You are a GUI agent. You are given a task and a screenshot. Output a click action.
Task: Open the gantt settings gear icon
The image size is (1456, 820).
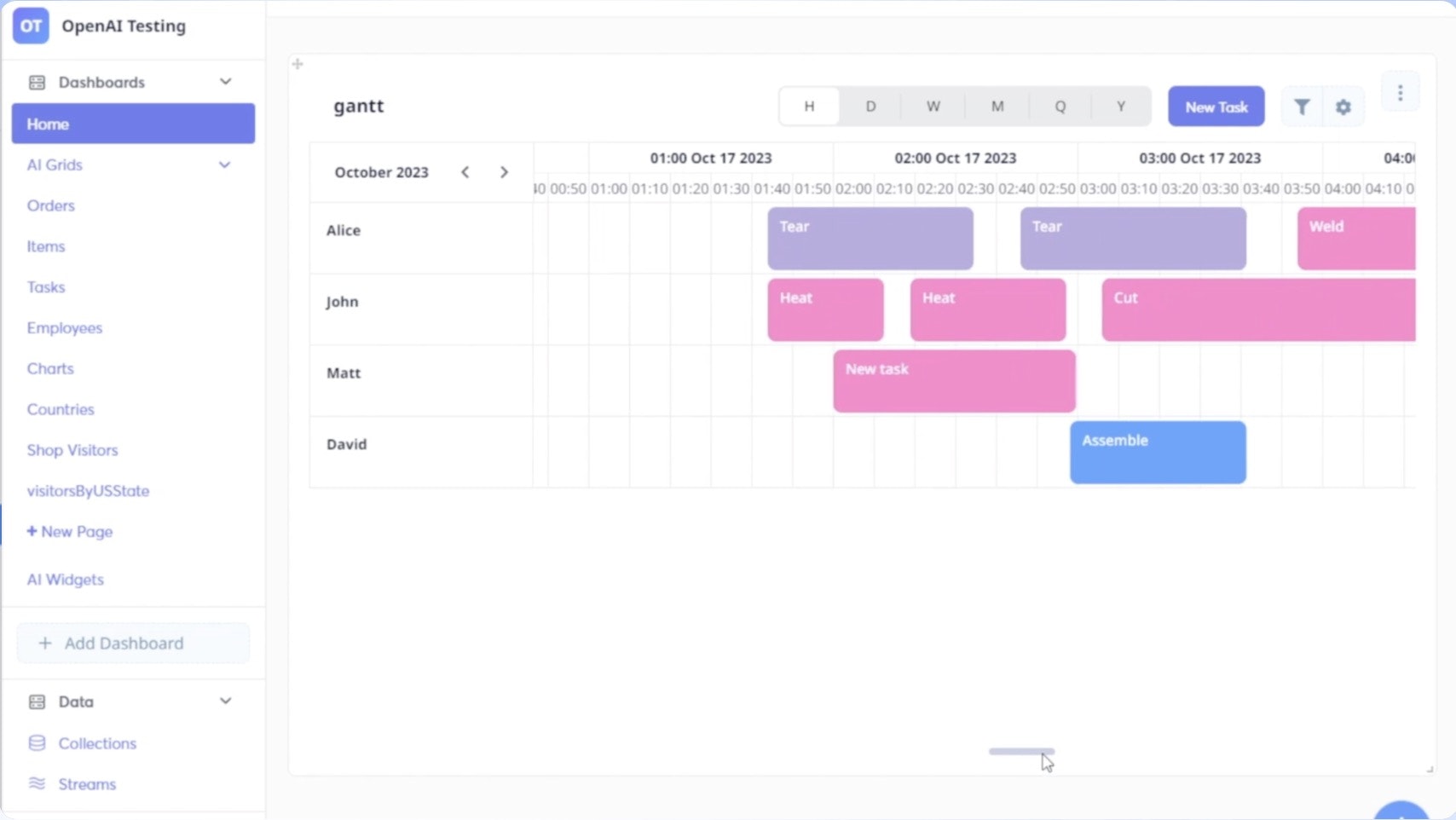click(1343, 107)
